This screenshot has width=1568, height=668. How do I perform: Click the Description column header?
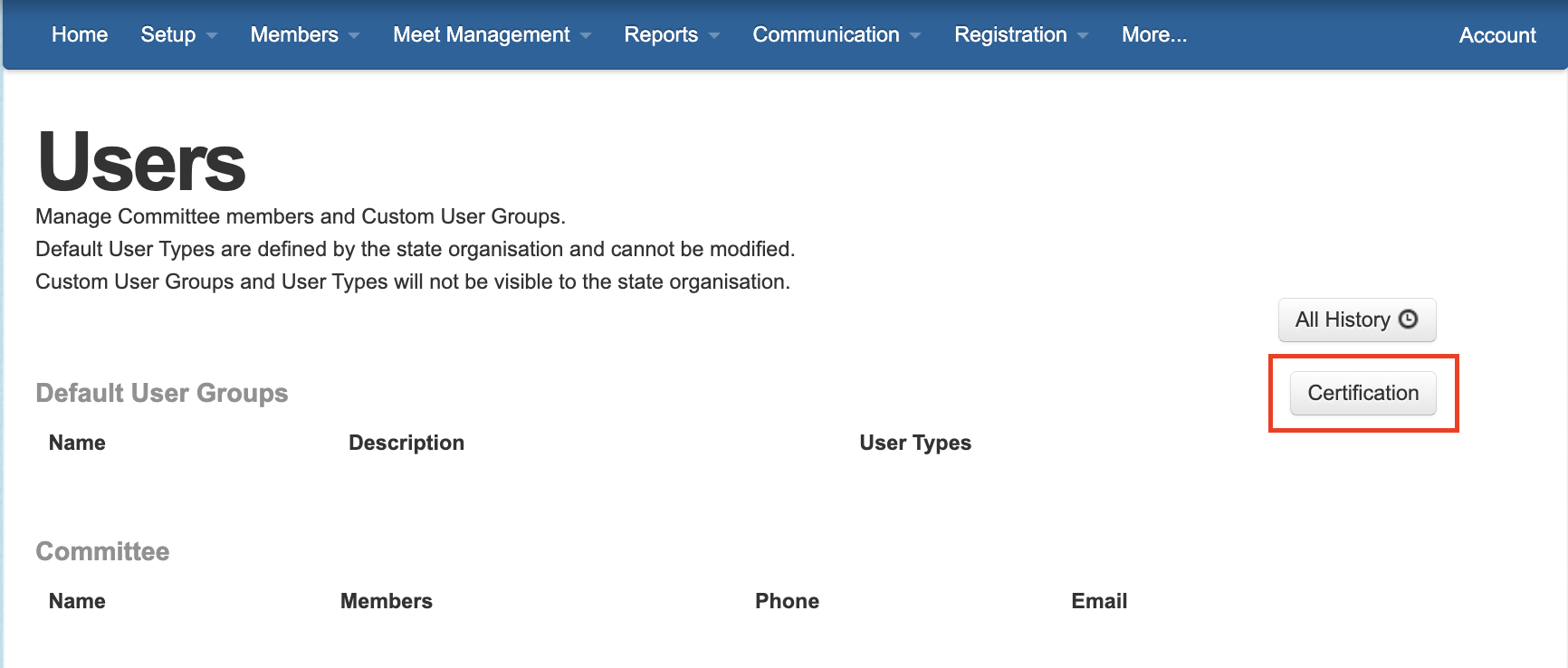click(x=406, y=443)
